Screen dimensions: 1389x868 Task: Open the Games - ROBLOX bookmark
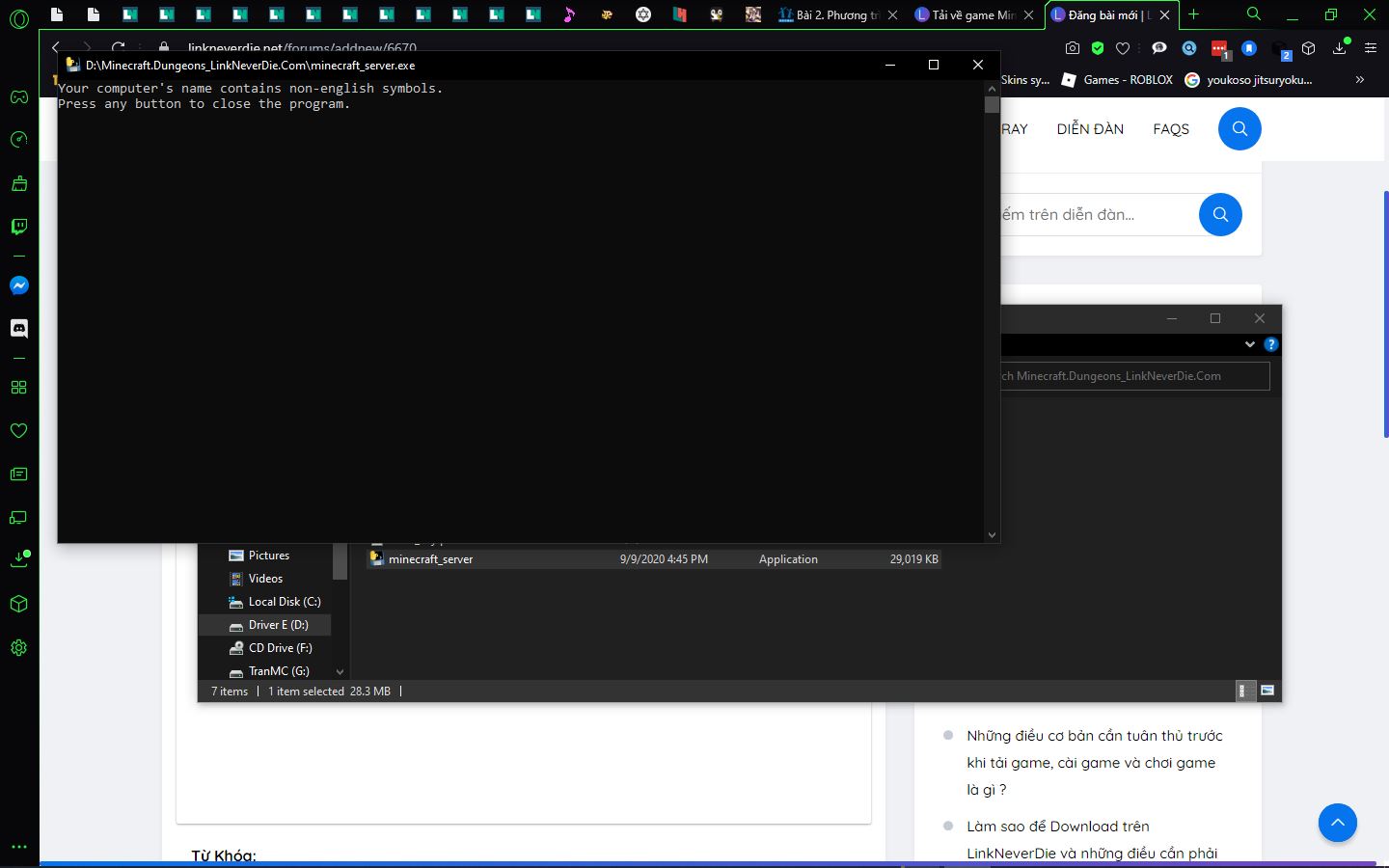tap(1117, 80)
